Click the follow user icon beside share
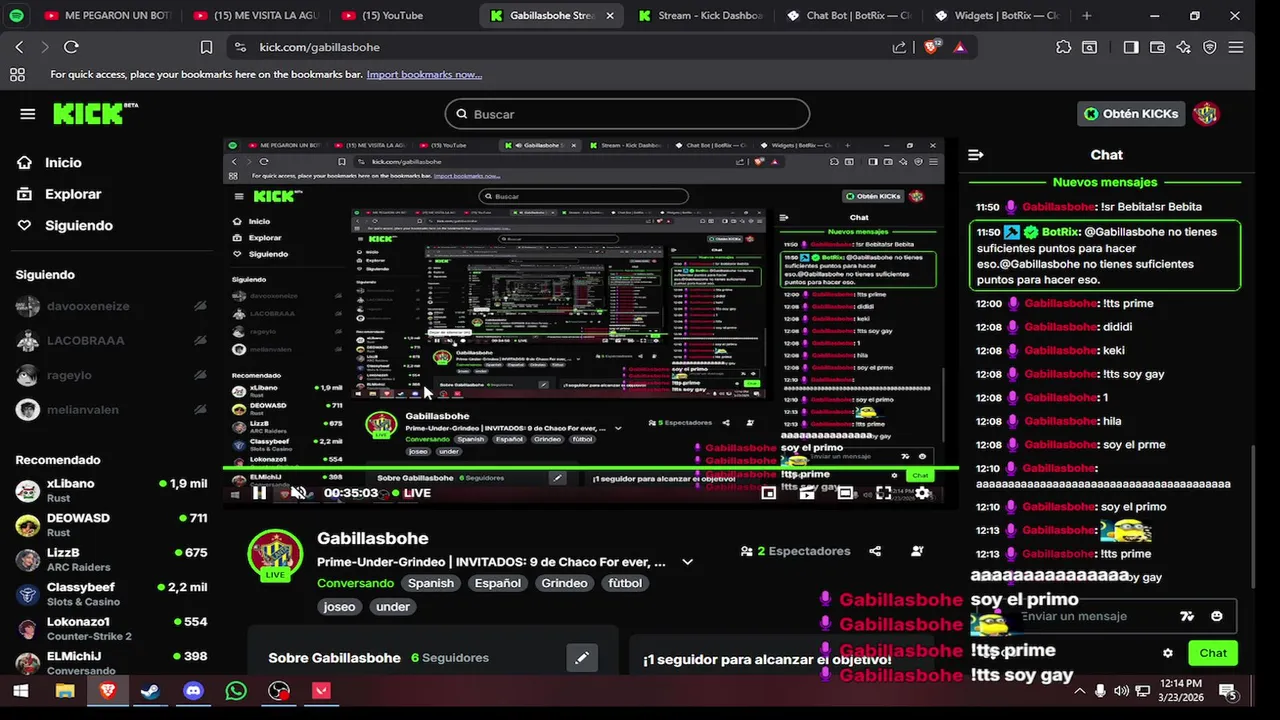Image resolution: width=1280 pixels, height=720 pixels. click(917, 551)
